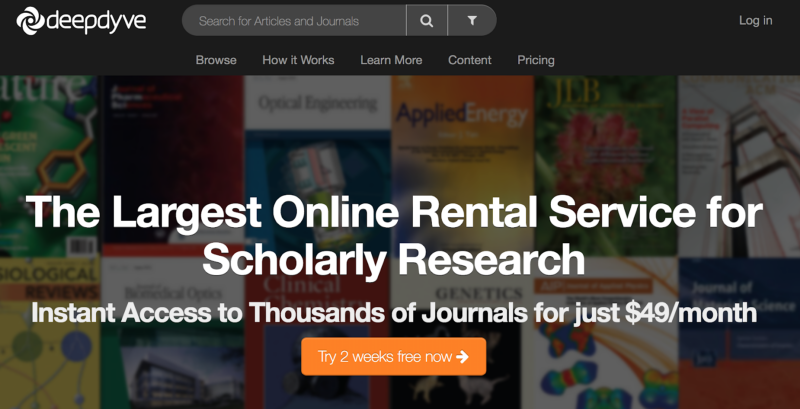Select the Nature journal cover

(49, 166)
